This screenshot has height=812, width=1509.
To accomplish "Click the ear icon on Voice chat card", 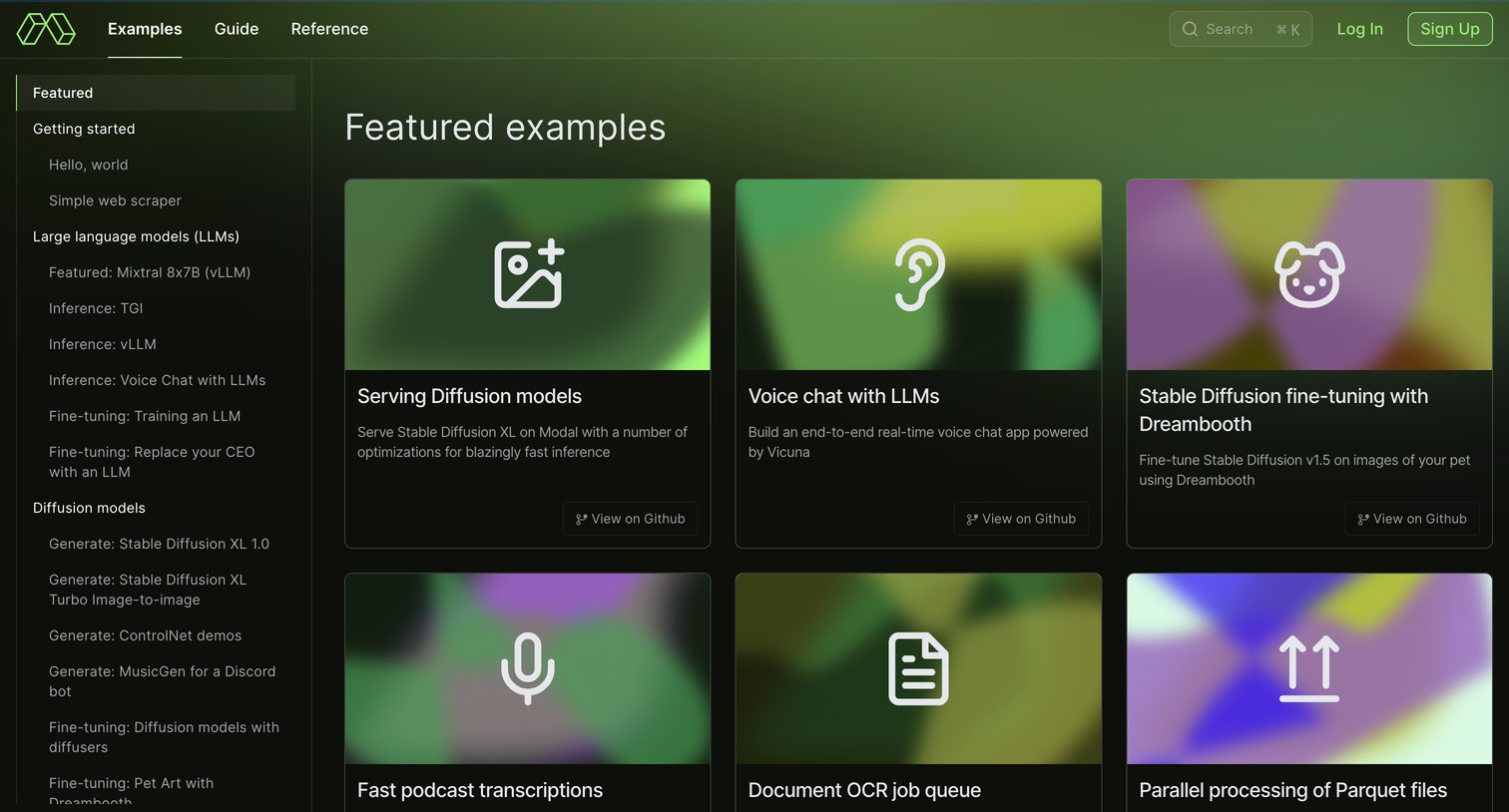I will (x=918, y=274).
